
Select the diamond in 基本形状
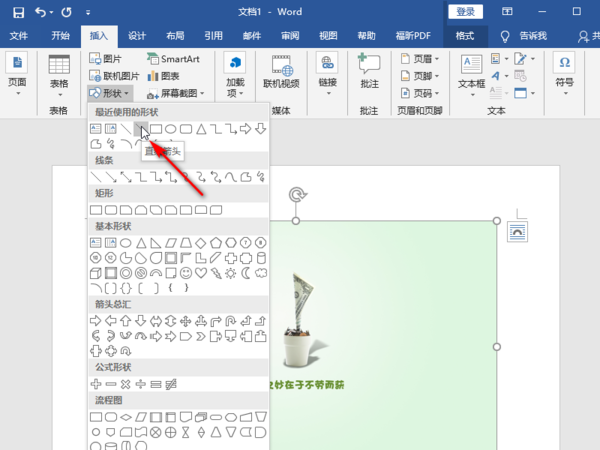201,243
